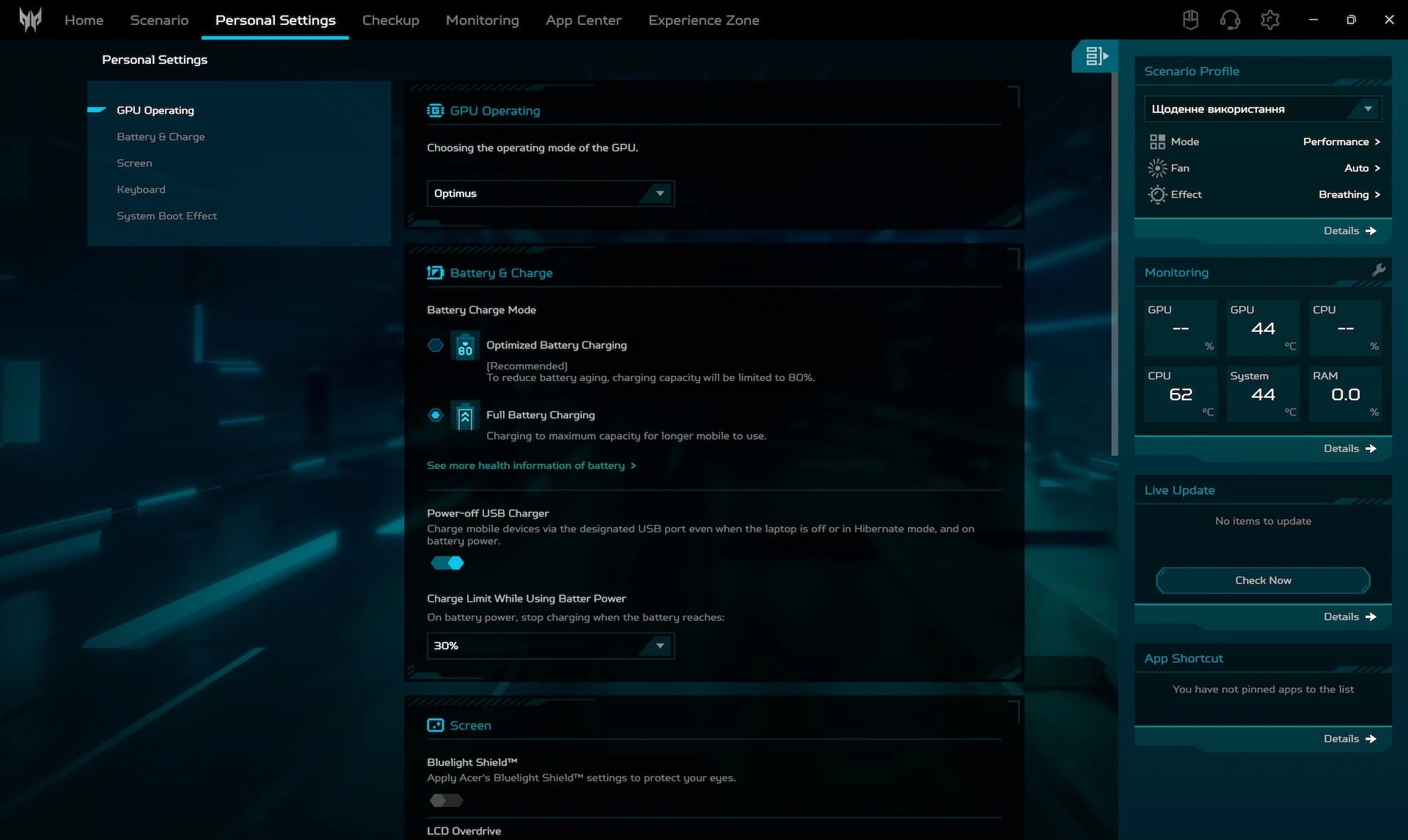Click Monitoring Details arrow icon

coord(1371,449)
